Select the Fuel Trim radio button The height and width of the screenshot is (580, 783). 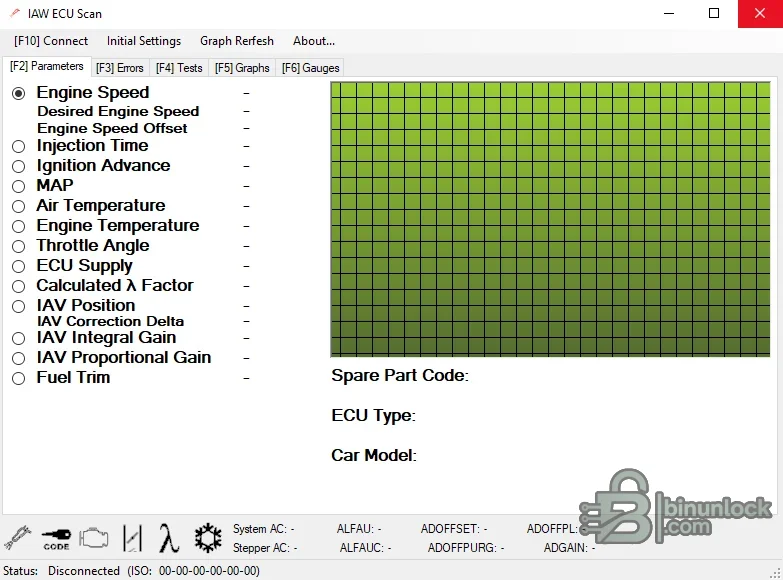pos(18,378)
